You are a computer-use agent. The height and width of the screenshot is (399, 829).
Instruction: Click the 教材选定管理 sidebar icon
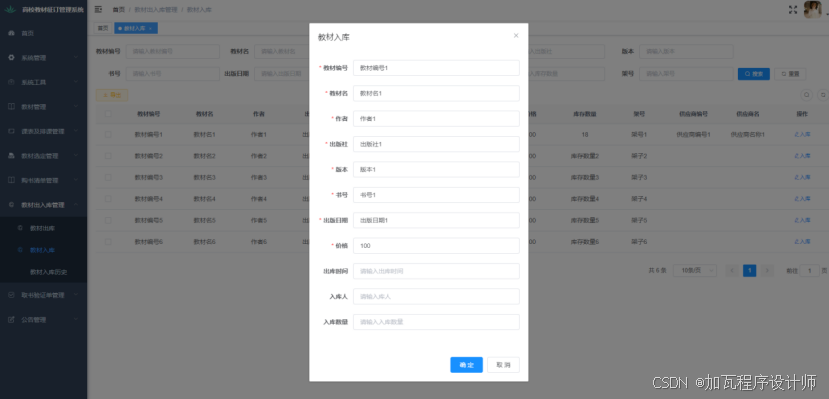coord(11,155)
